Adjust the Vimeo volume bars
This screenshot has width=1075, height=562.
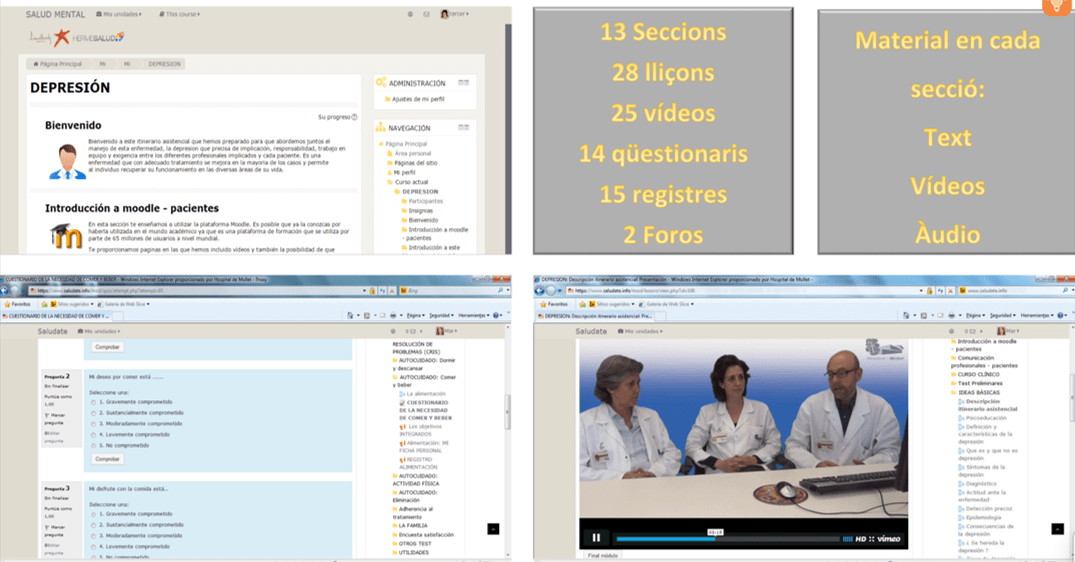(x=847, y=539)
